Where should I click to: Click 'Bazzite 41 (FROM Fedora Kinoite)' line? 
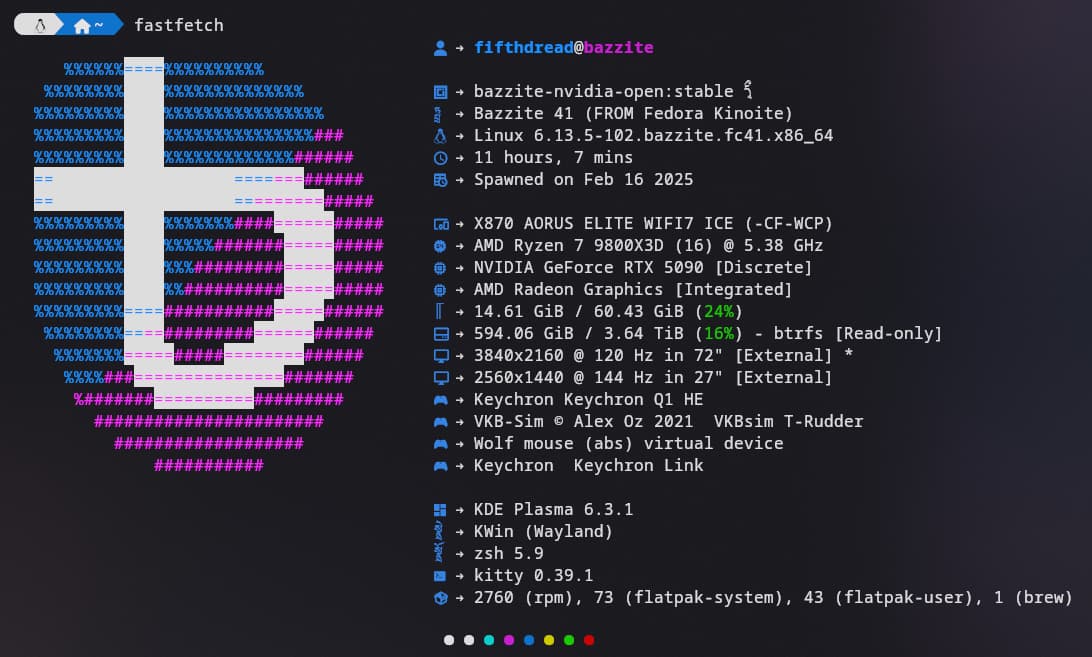(x=633, y=114)
